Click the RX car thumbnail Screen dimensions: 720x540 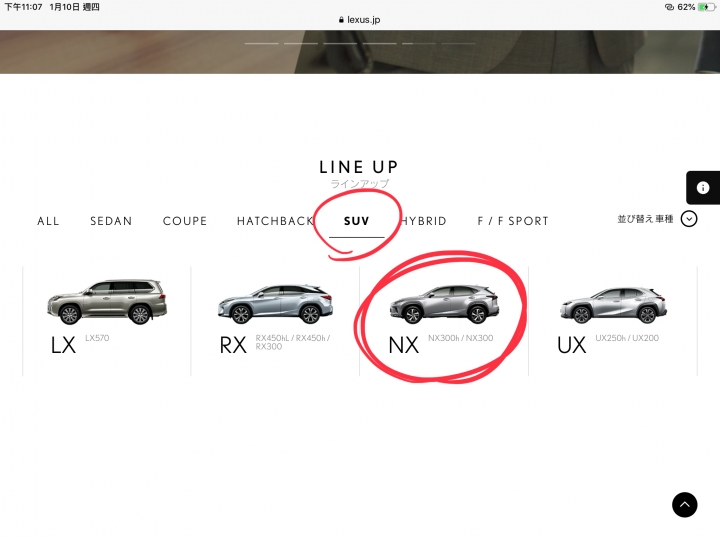[276, 304]
